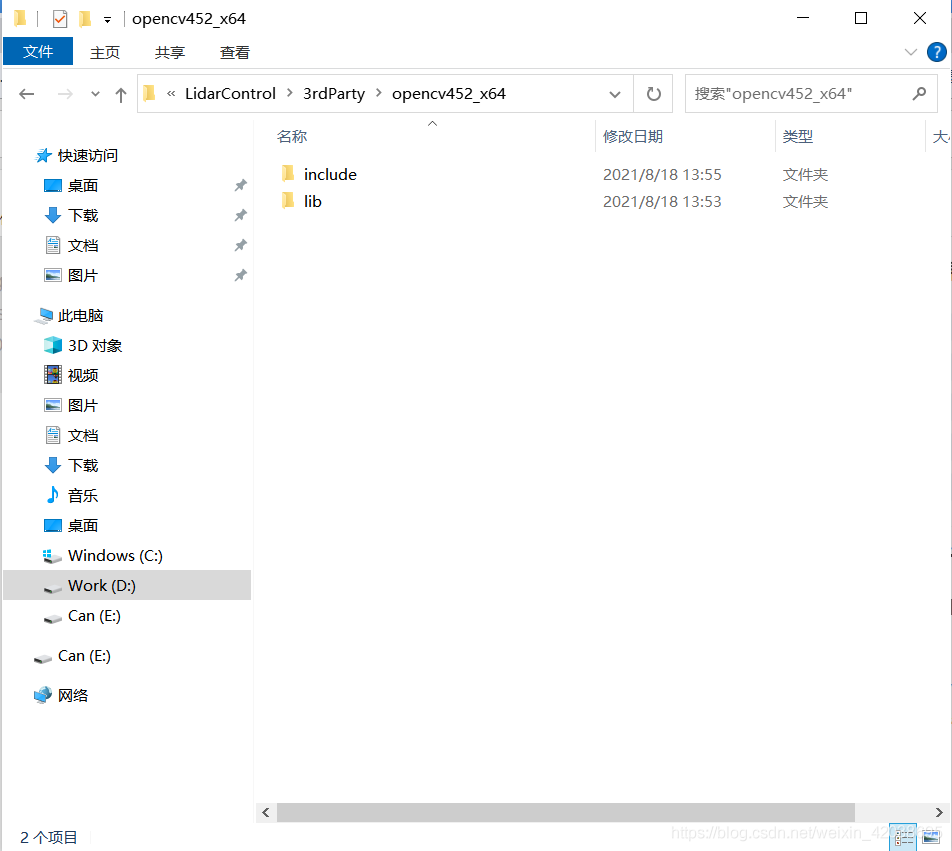Open 3D 对象 under This PC

pyautogui.click(x=95, y=346)
